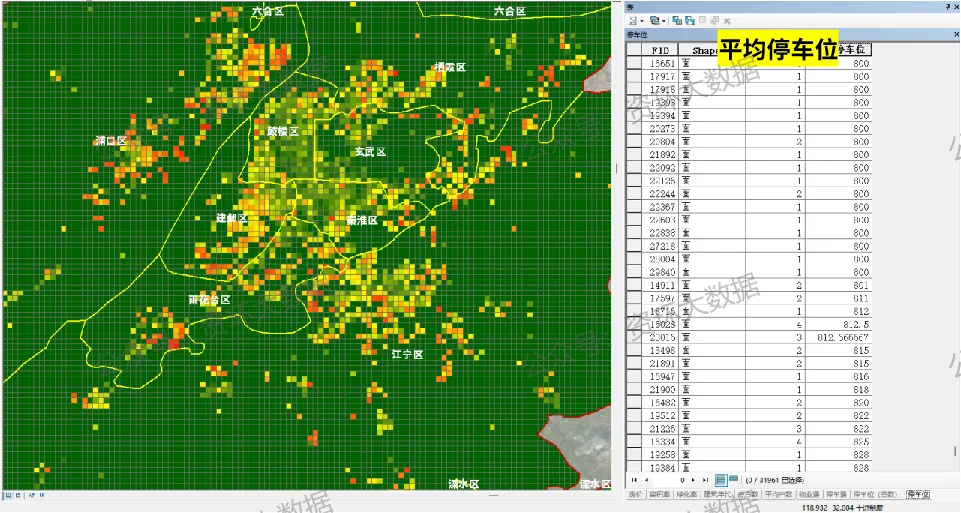The image size is (961, 513).
Task: Select the 停车位 column header
Action: click(853, 49)
